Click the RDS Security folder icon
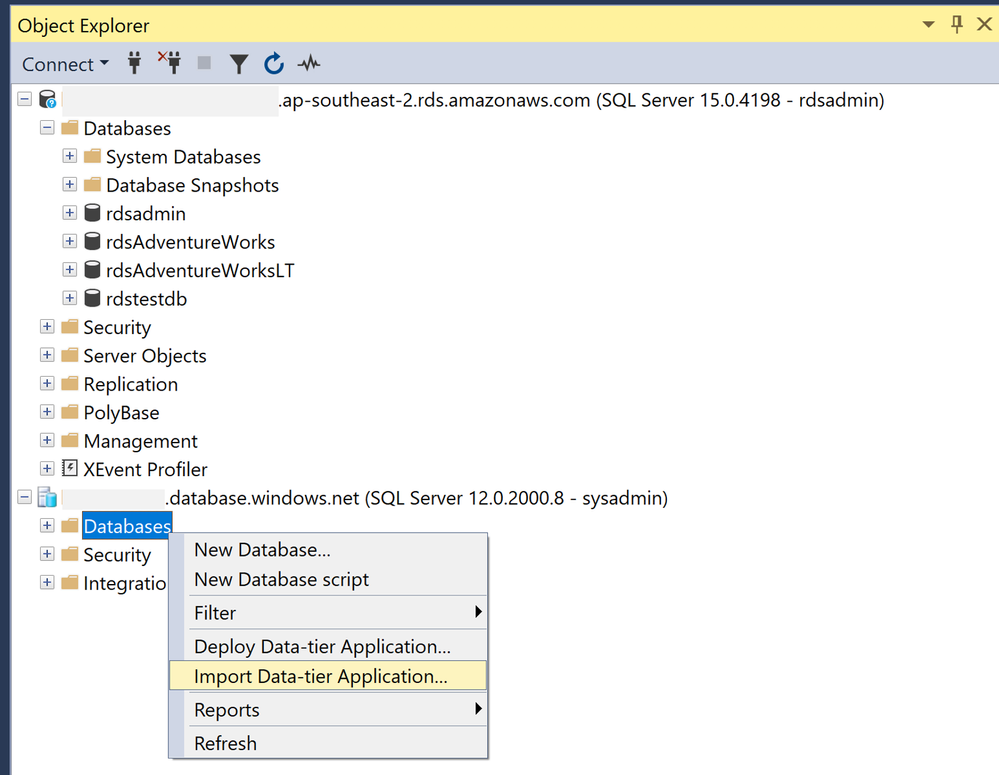This screenshot has height=775, width=999. click(x=69, y=326)
